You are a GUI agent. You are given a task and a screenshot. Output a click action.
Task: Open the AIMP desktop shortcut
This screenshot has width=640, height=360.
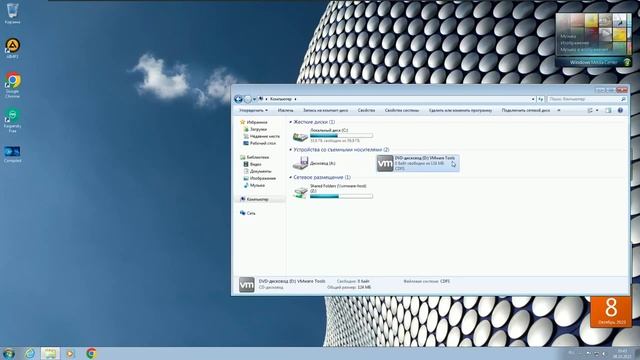(x=13, y=48)
